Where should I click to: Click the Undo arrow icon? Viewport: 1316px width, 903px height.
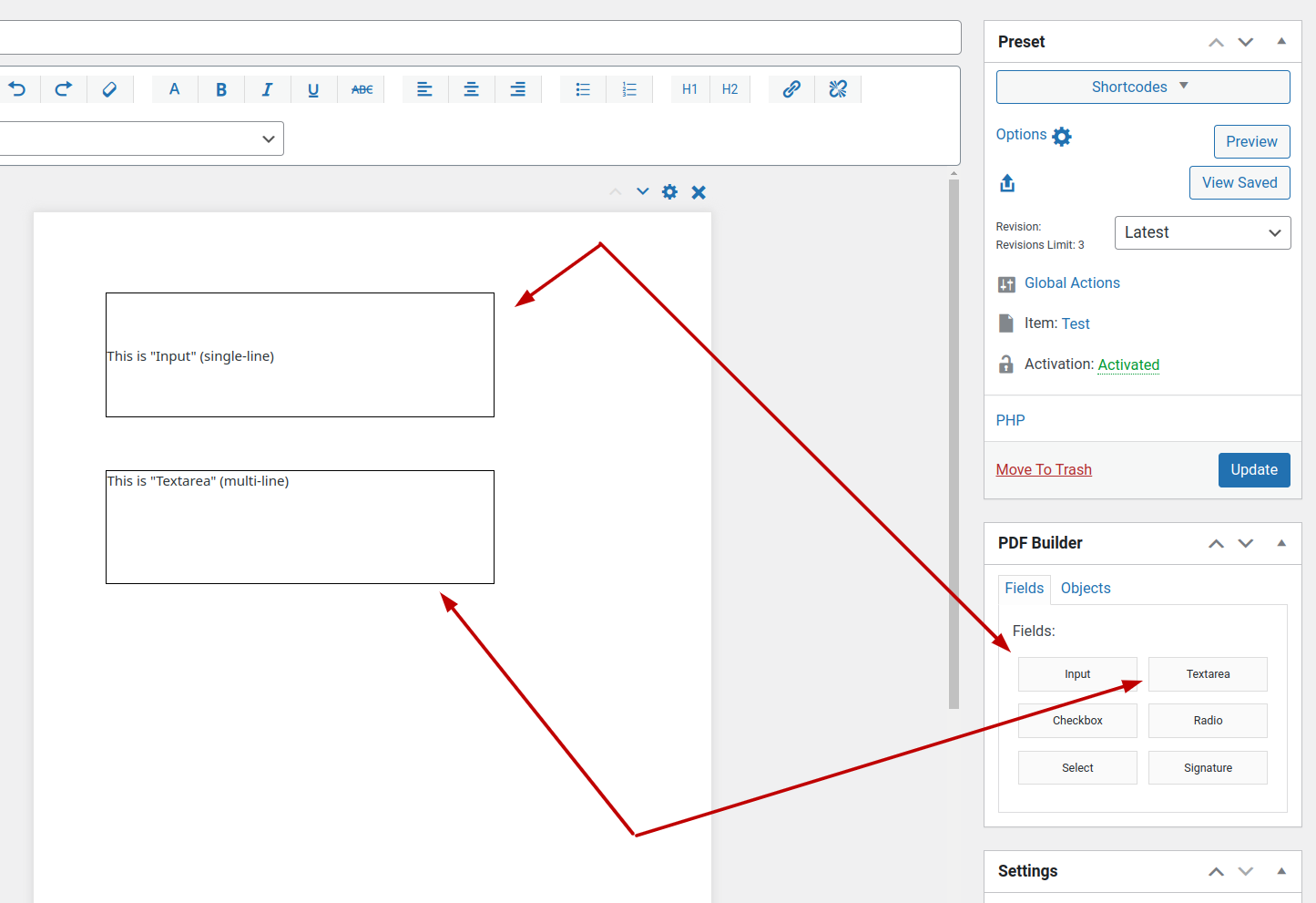(17, 89)
